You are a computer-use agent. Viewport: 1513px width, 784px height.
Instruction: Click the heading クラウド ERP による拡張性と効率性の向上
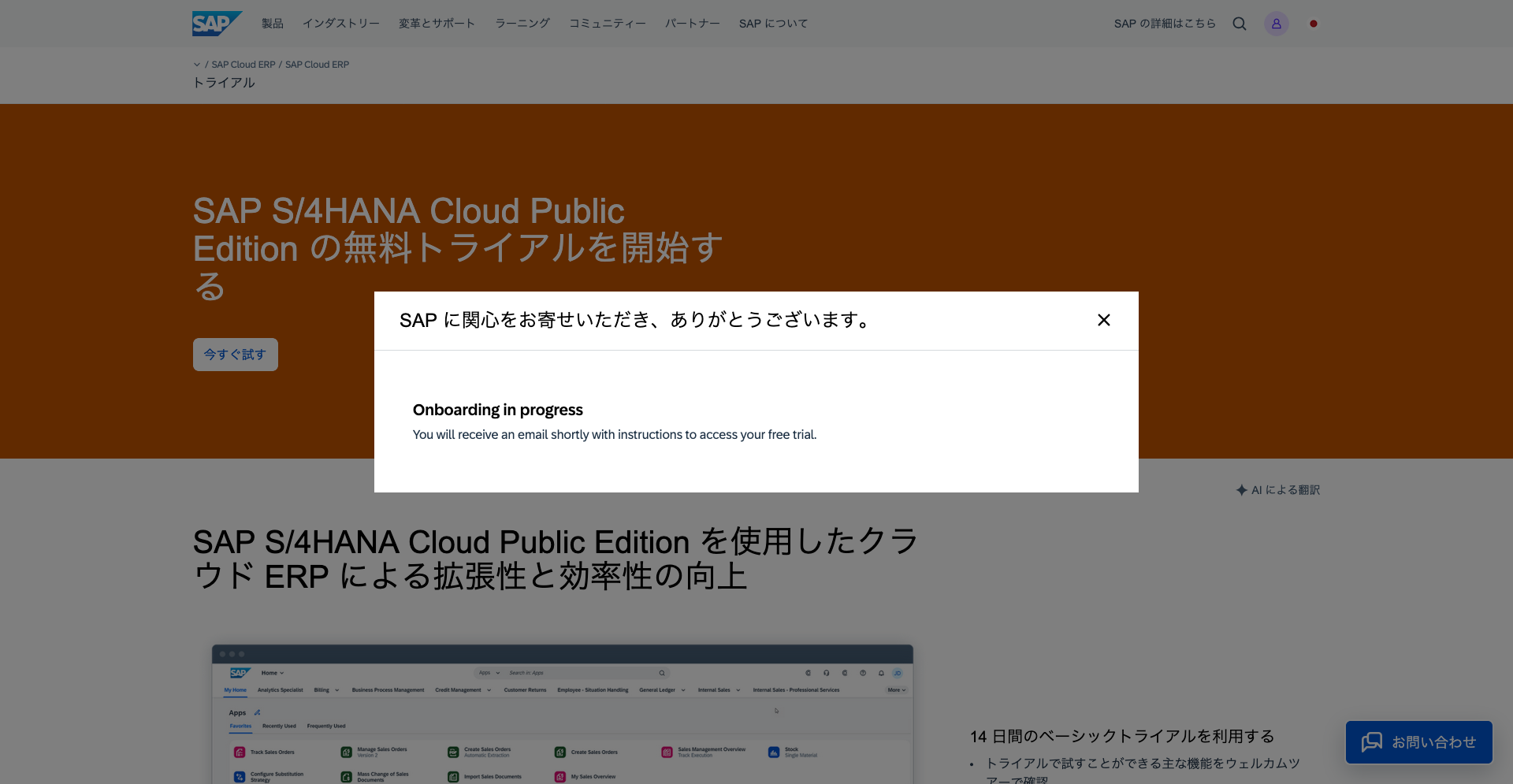(556, 559)
